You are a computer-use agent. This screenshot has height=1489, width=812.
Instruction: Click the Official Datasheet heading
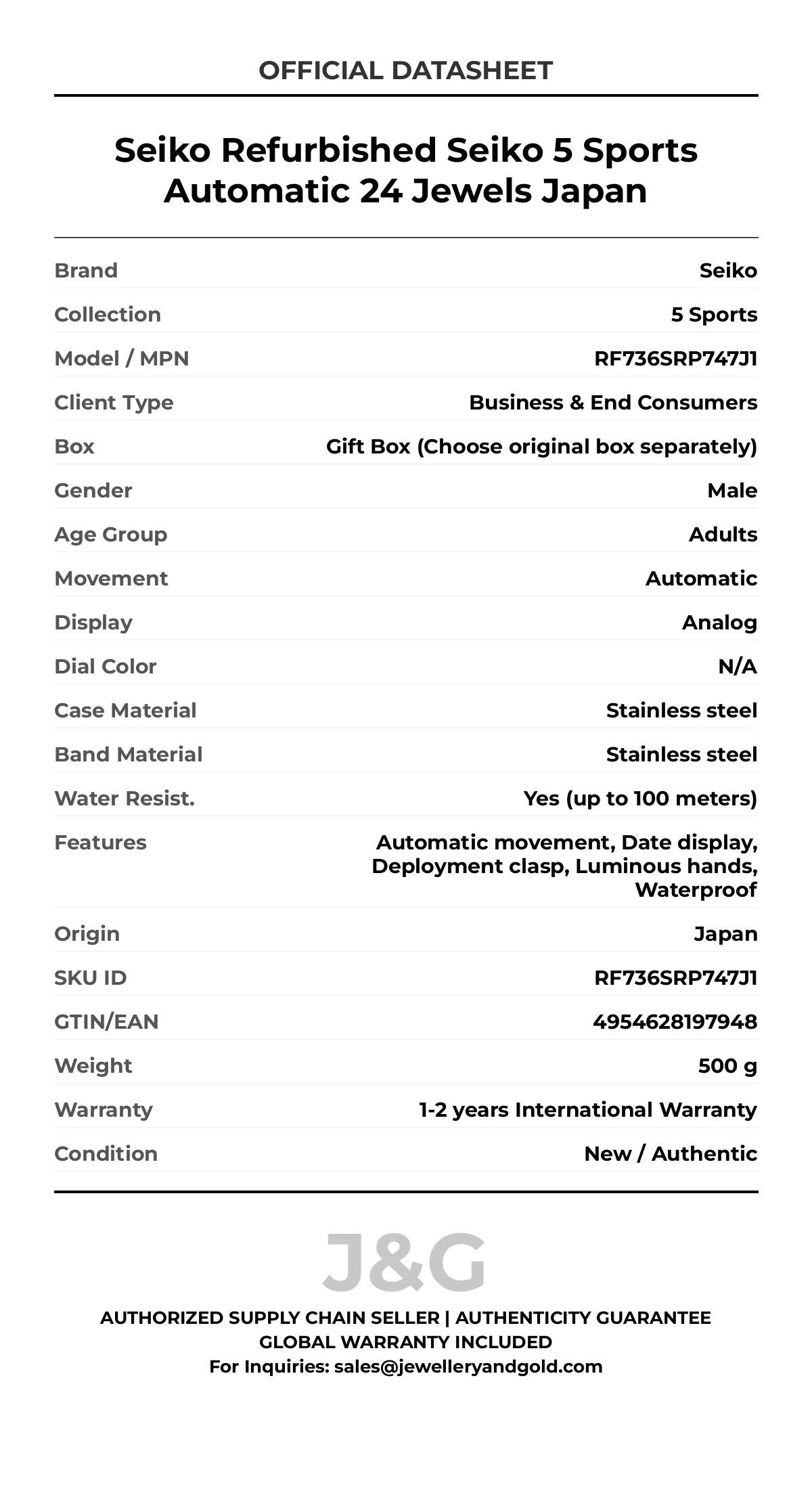405,70
